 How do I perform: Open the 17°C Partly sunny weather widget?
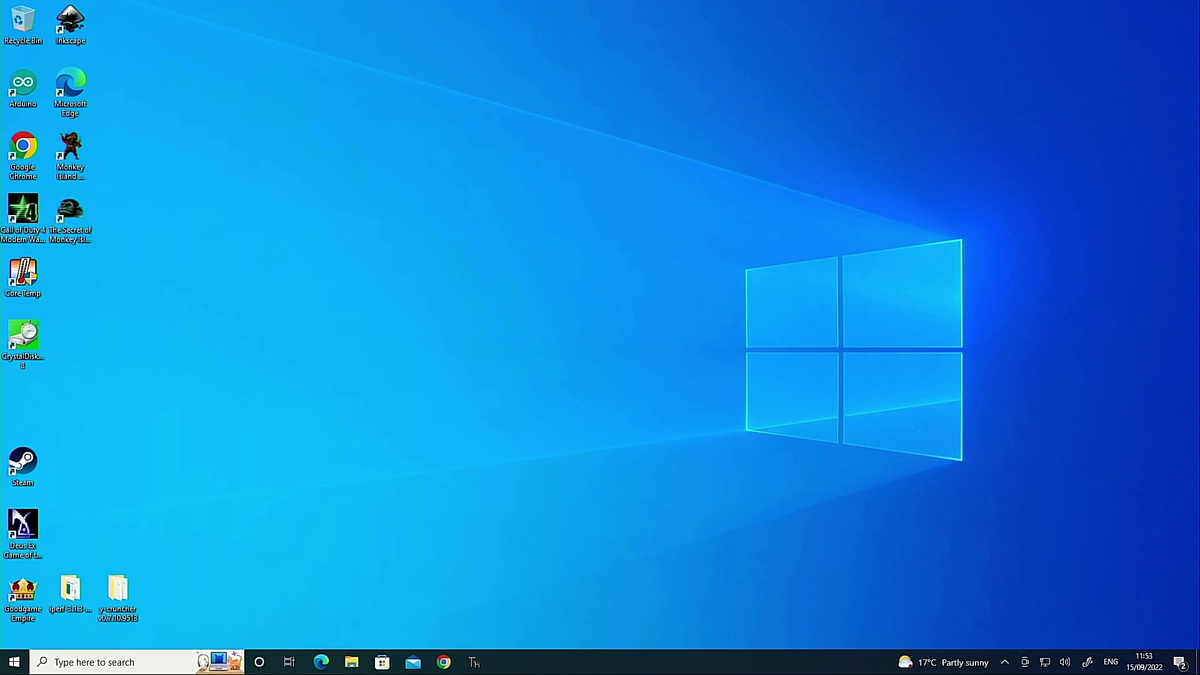(943, 662)
